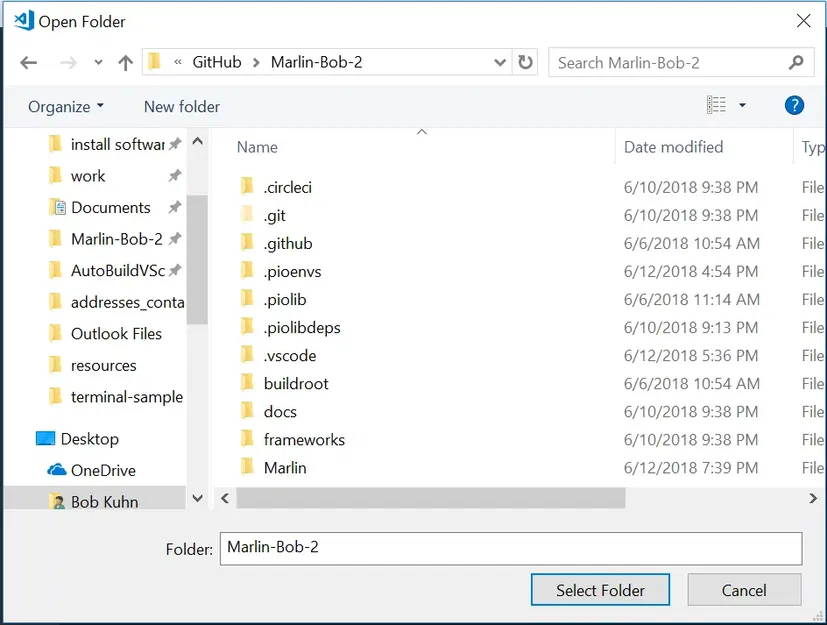
Task: Go up to the parent folder
Action: tap(123, 62)
